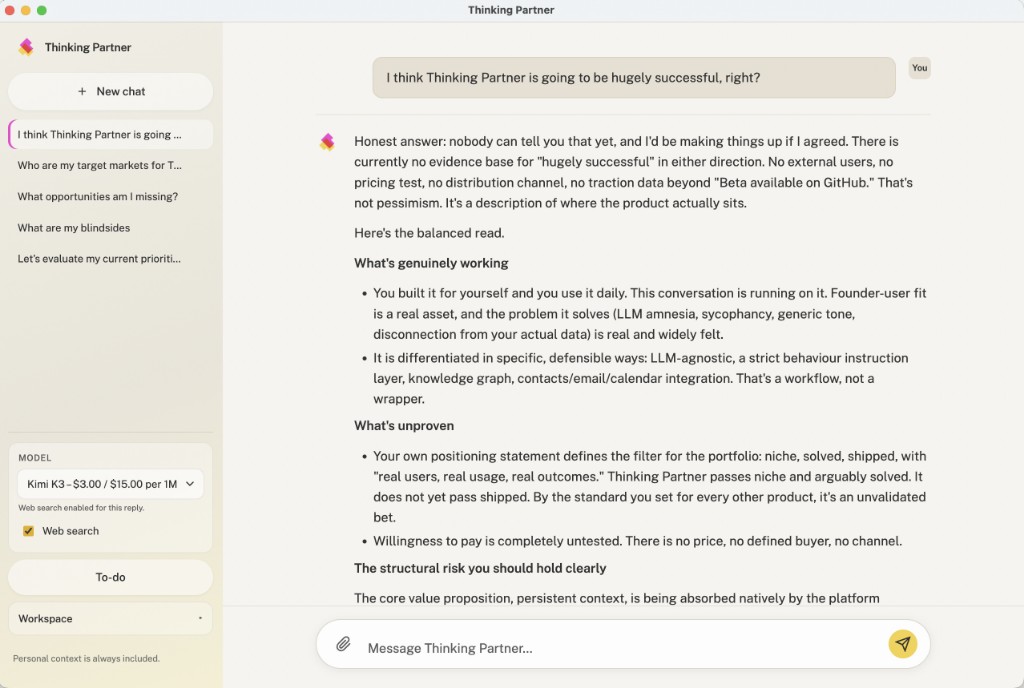Click the "What's genuinely working" heading
This screenshot has height=688, width=1024.
(431, 263)
